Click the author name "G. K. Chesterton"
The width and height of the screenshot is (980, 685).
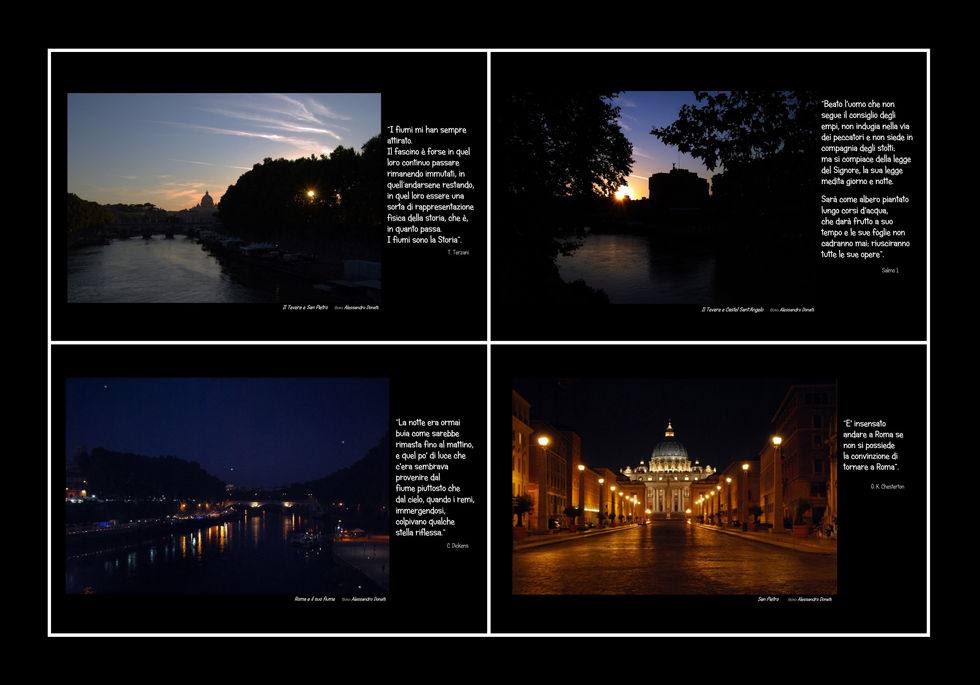coord(888,486)
